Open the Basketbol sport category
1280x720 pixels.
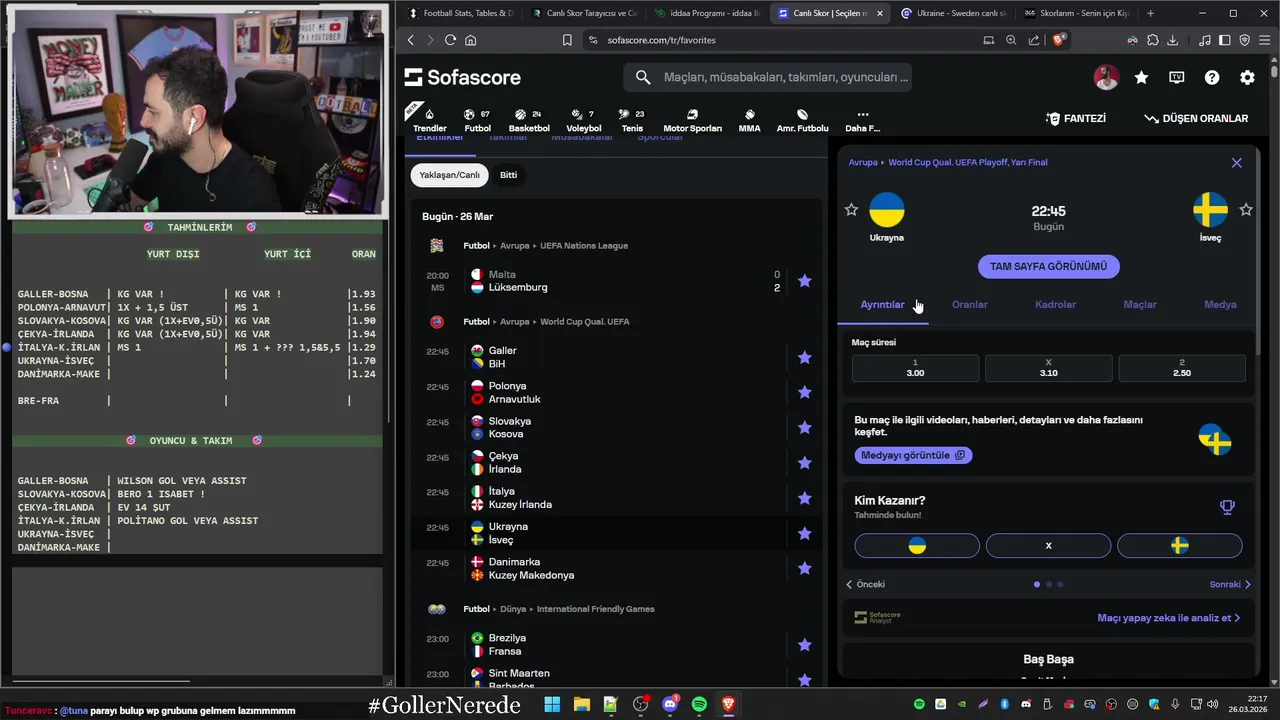tap(529, 120)
